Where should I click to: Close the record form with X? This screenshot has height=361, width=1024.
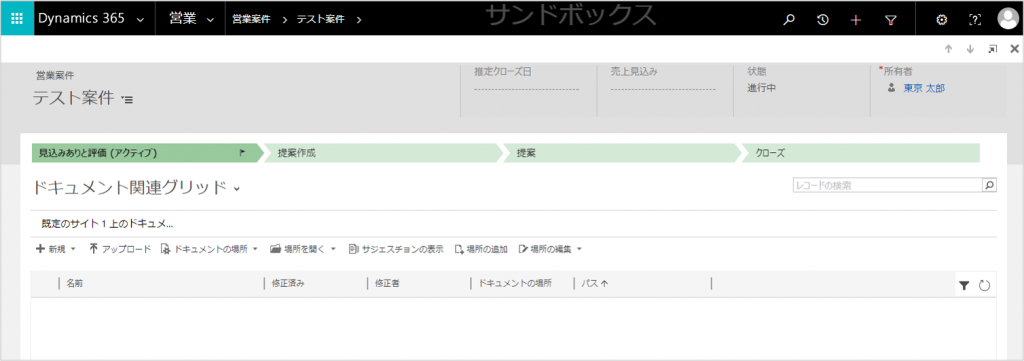click(x=1014, y=49)
